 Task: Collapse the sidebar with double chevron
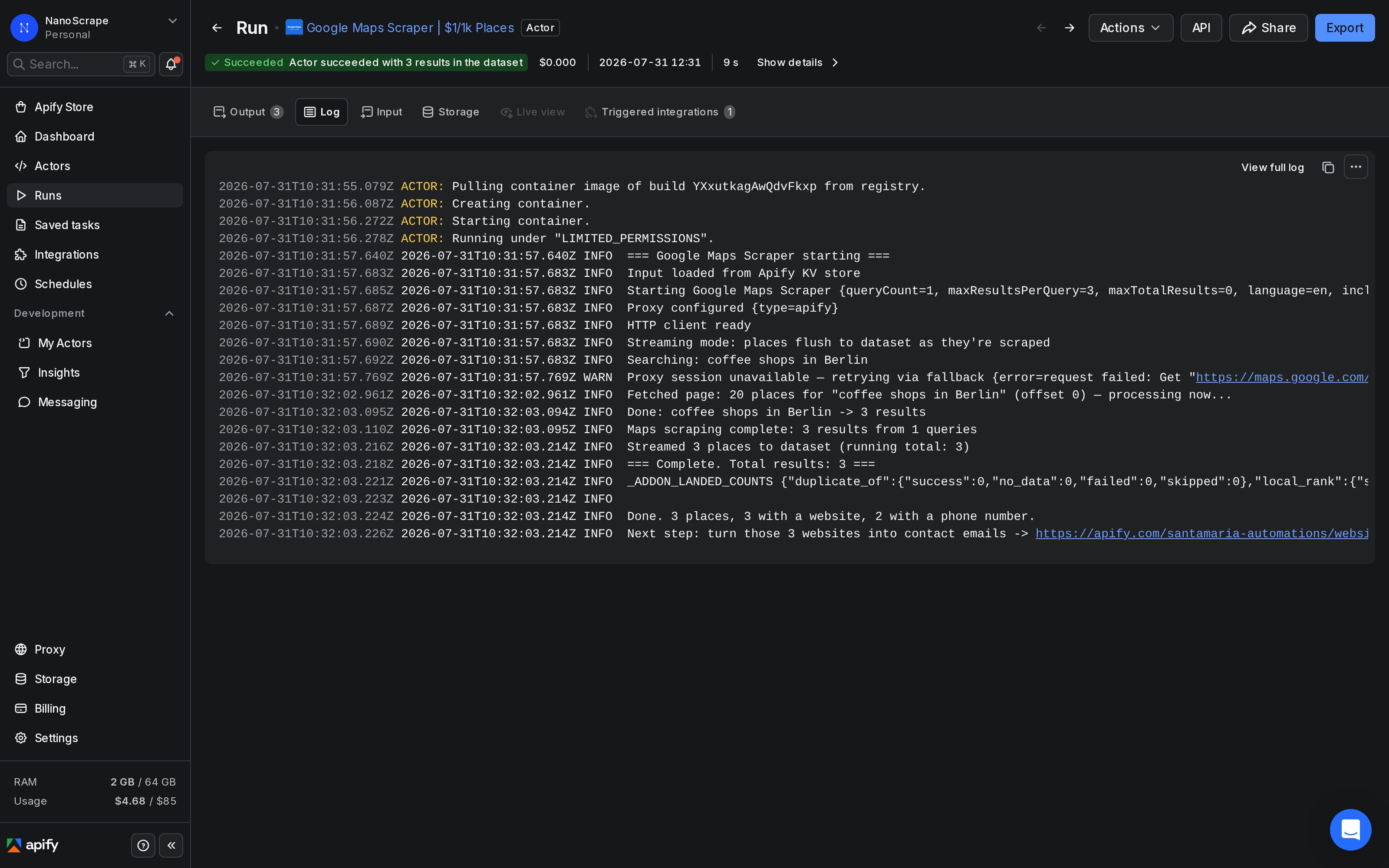point(171,845)
